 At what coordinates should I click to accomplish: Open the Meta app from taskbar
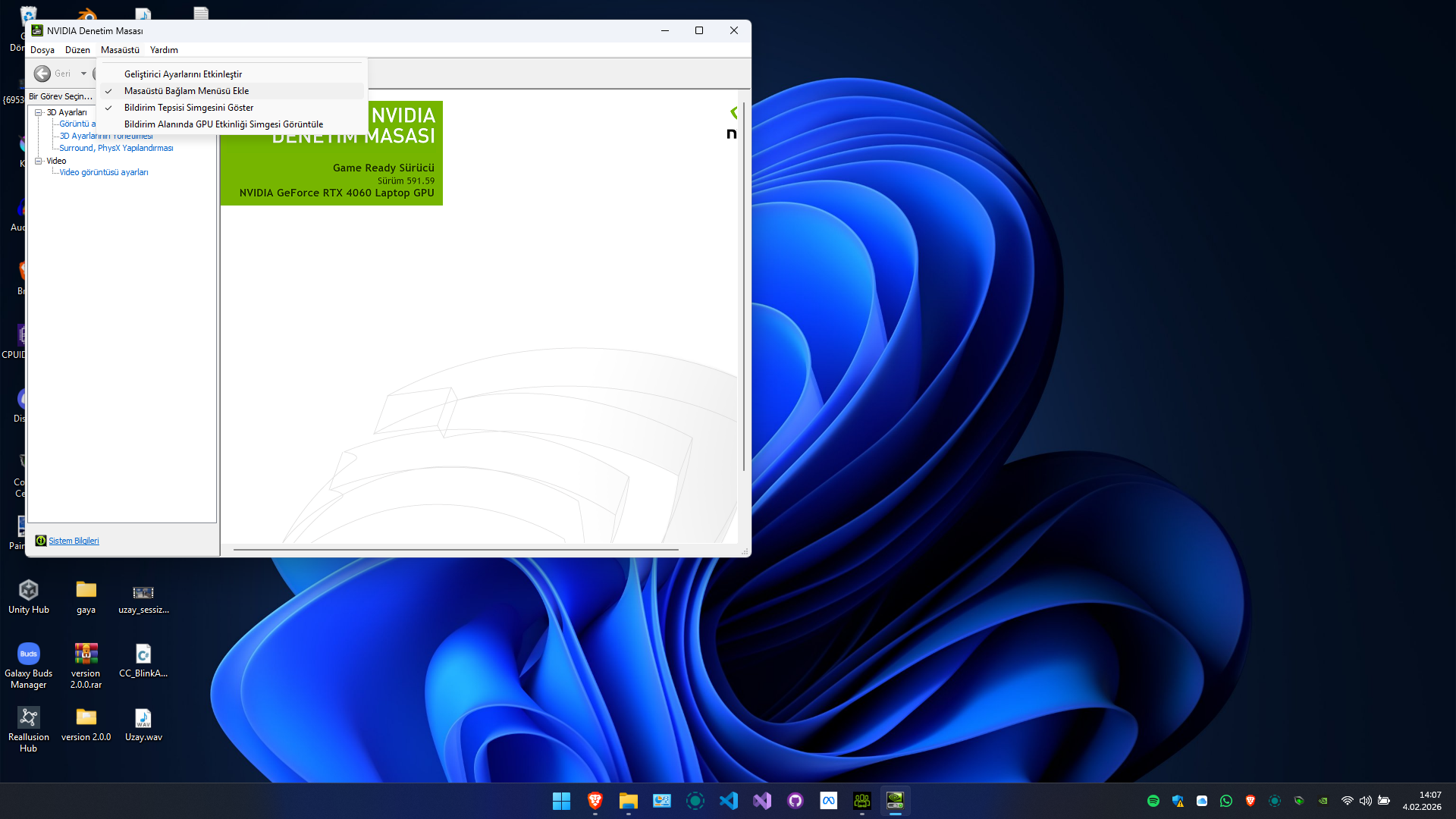coord(829,801)
